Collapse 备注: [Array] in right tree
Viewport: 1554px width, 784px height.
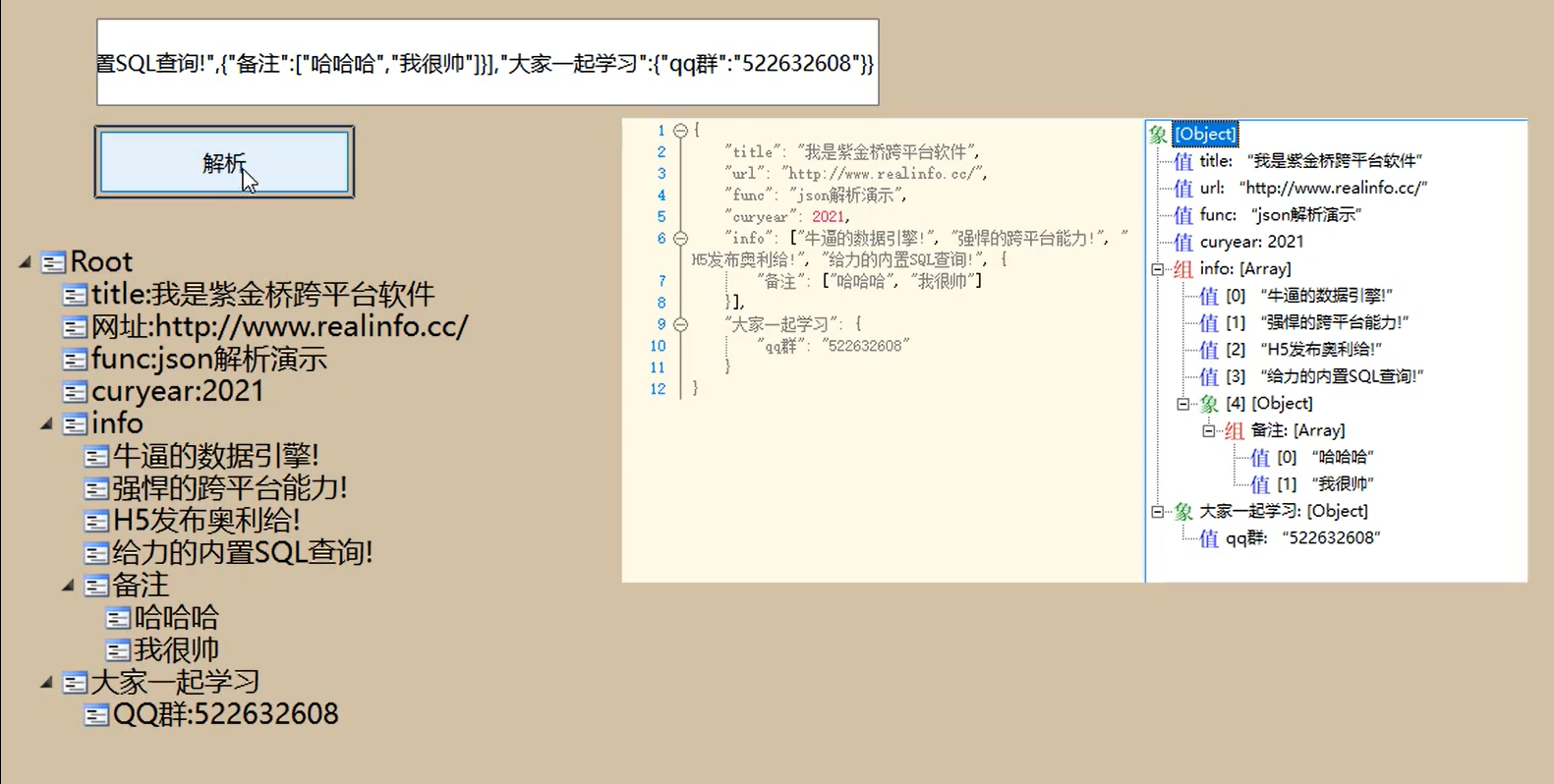[x=1209, y=430]
